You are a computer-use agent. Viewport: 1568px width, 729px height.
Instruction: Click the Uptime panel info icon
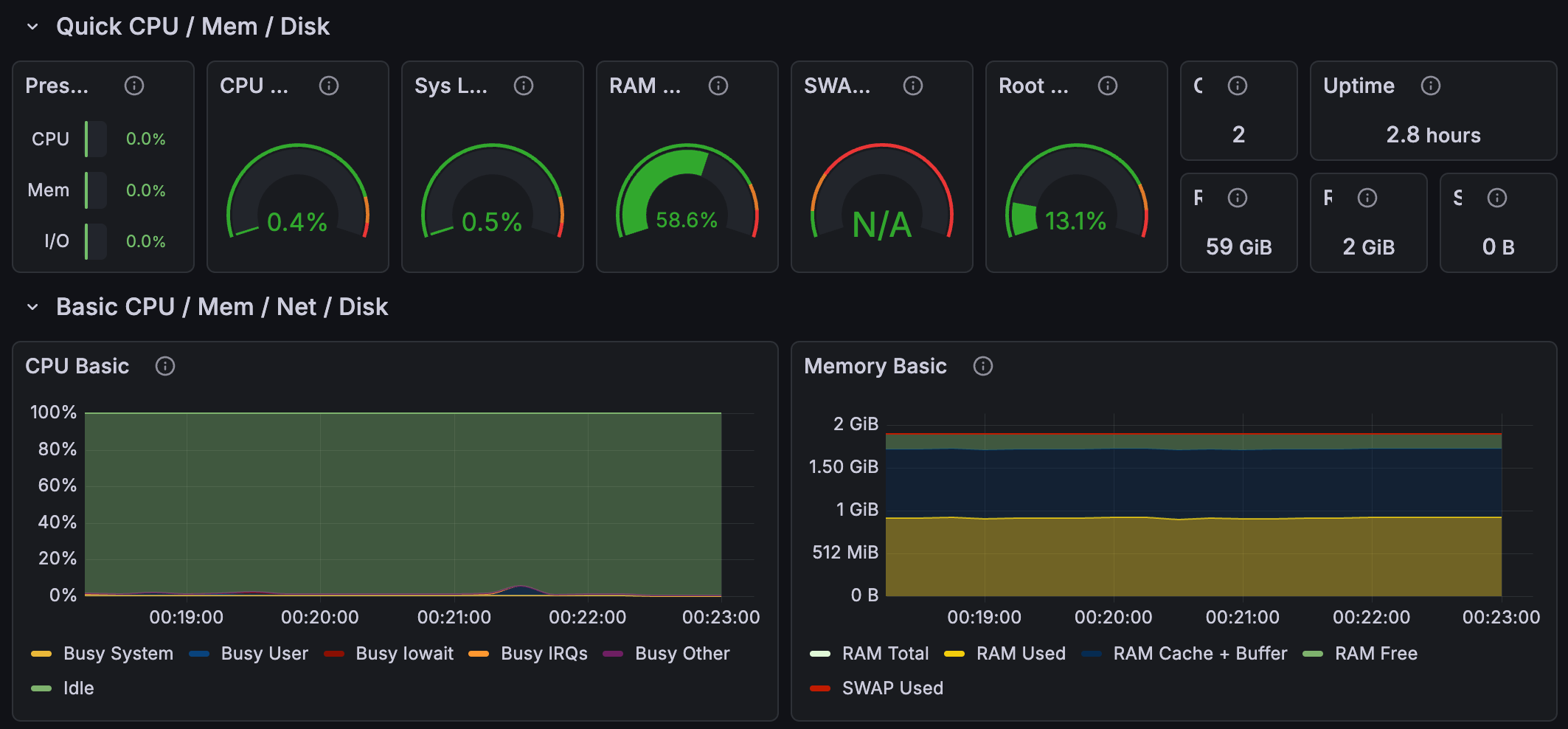pyautogui.click(x=1431, y=86)
